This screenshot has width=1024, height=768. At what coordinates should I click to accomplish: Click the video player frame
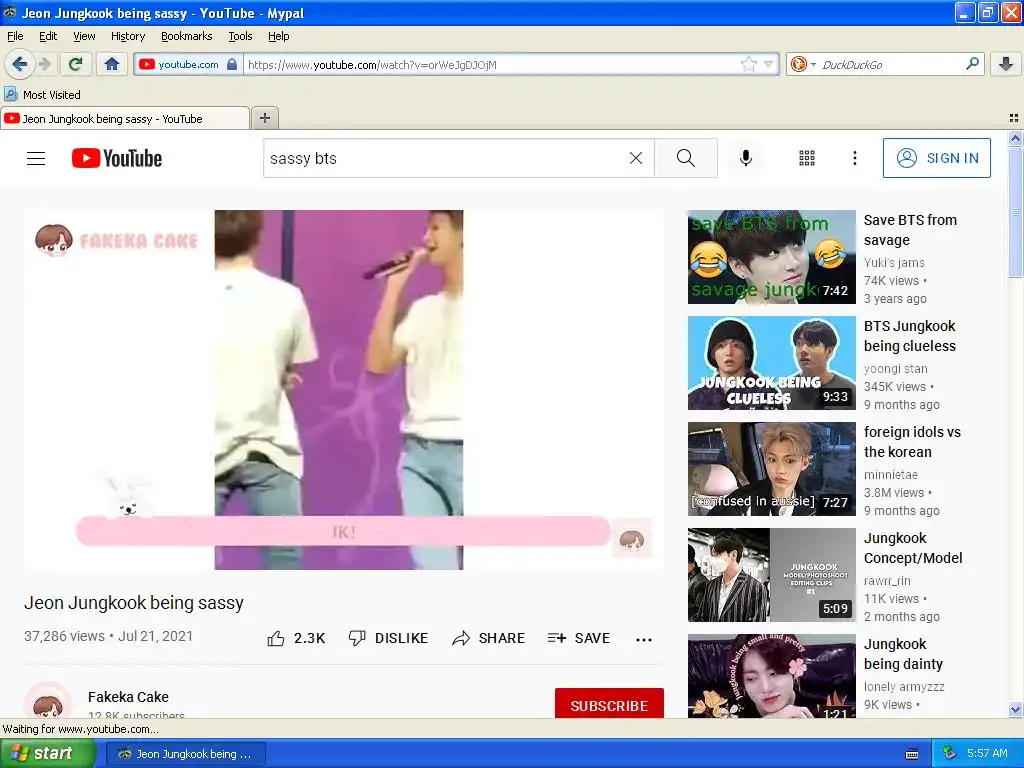(x=344, y=390)
